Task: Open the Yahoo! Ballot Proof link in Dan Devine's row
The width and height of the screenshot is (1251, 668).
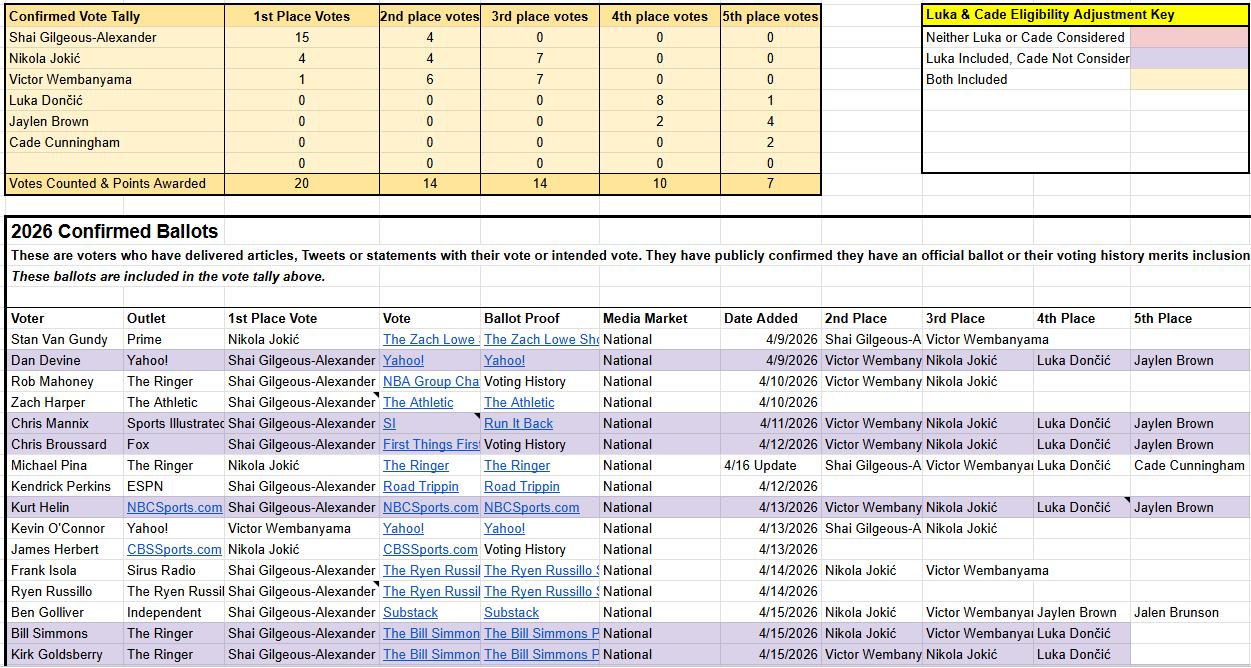Action: pyautogui.click(x=504, y=360)
